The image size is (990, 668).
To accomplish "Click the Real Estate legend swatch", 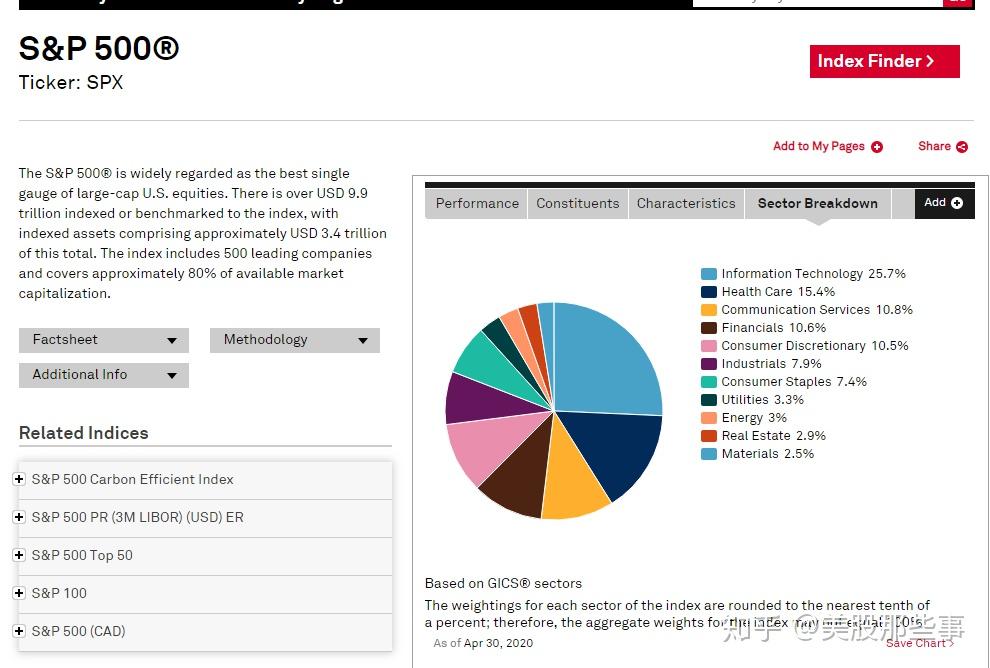I will click(708, 436).
